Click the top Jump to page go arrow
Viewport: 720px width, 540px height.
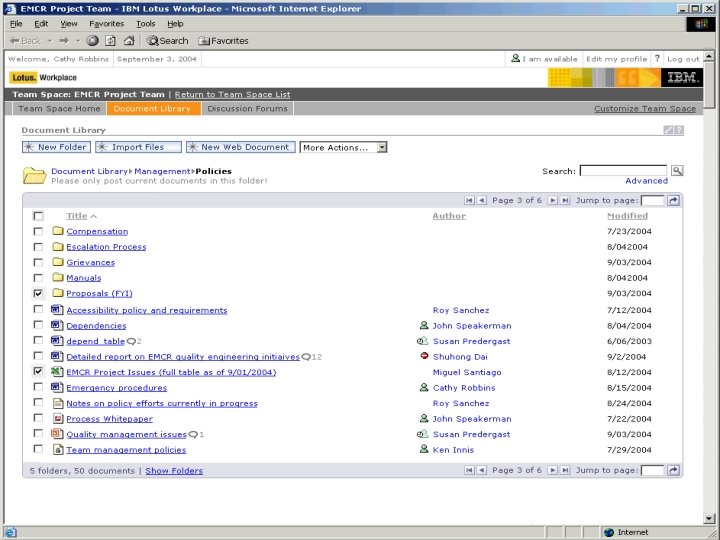673,200
